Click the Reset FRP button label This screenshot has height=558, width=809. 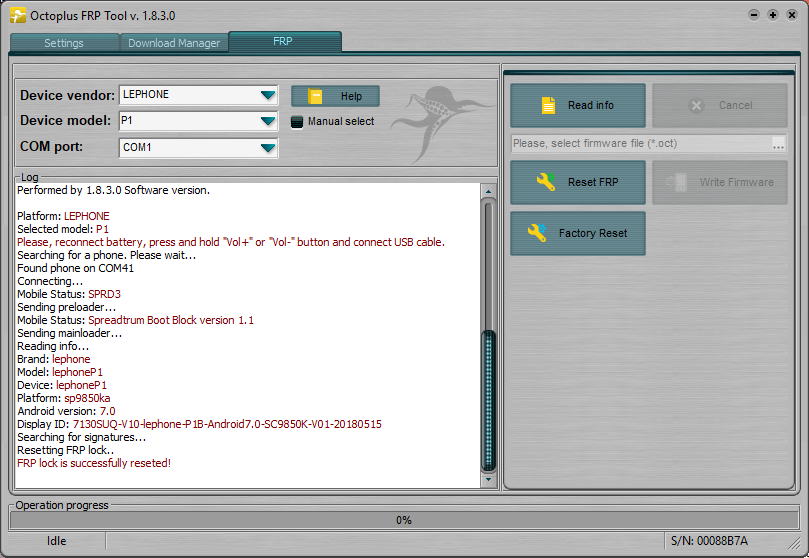(x=593, y=182)
